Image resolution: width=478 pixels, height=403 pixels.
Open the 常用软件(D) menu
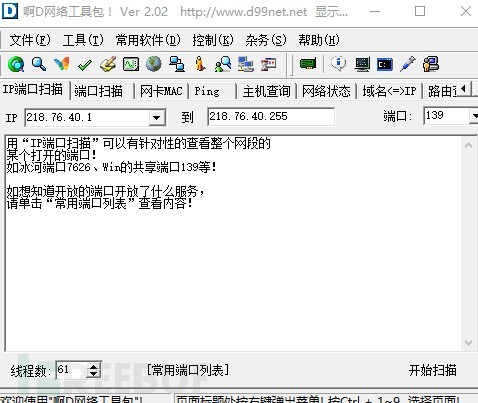tap(148, 40)
